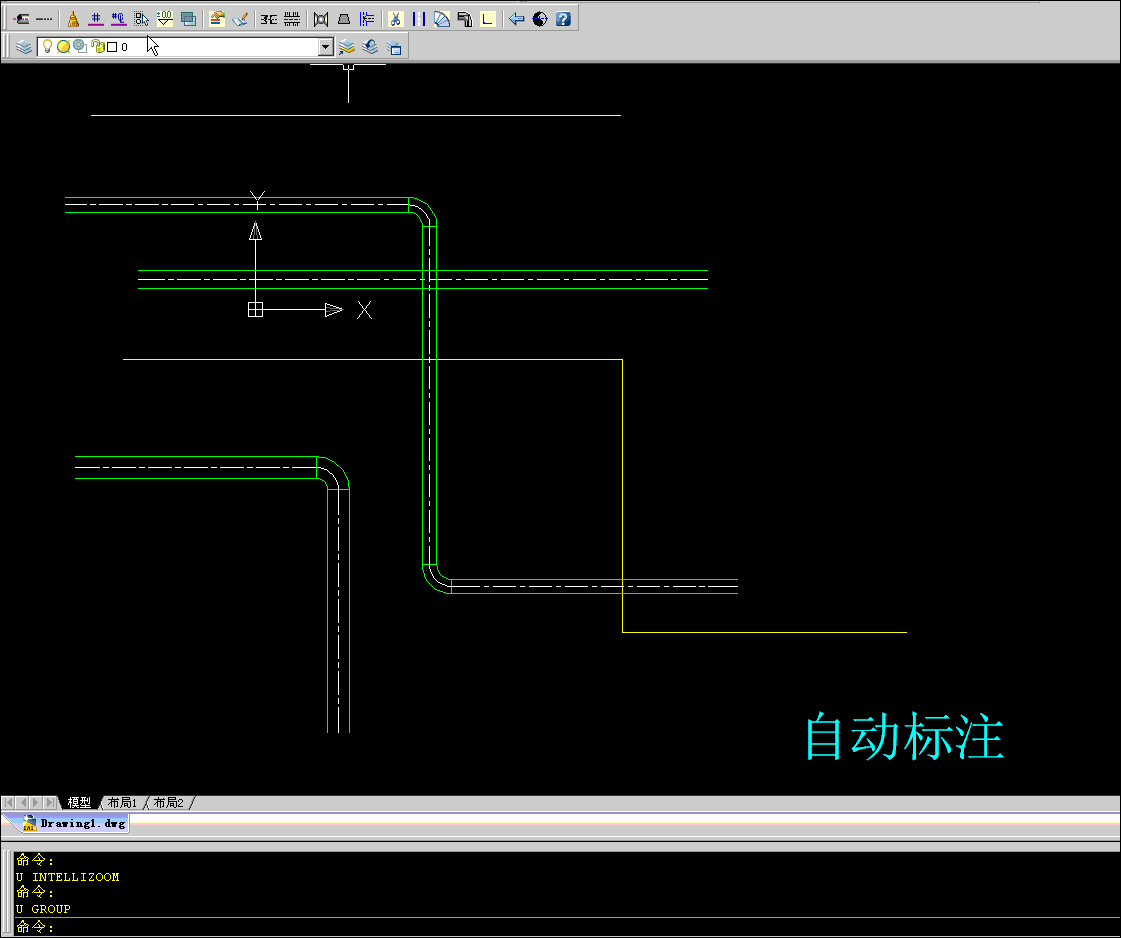
Task: Open the Layer Properties Manager icon
Action: pos(24,47)
